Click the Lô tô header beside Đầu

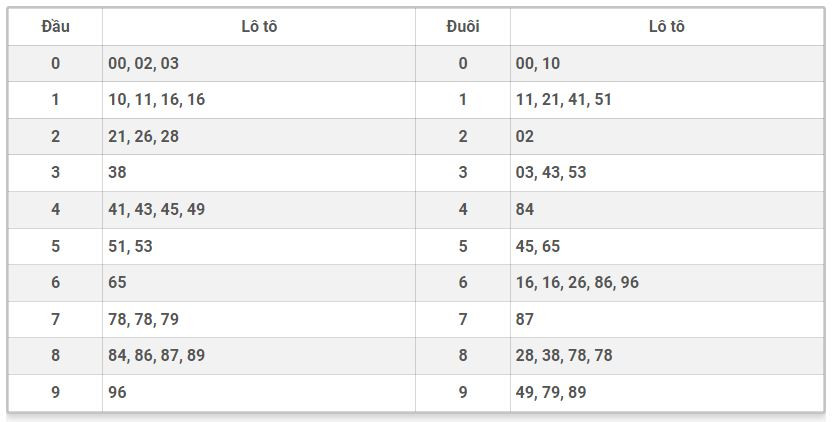[x=259, y=27]
